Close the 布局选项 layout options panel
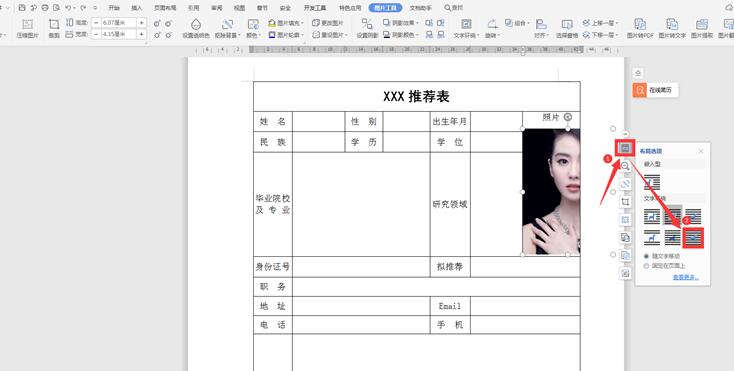This screenshot has height=371, width=734. 701,151
